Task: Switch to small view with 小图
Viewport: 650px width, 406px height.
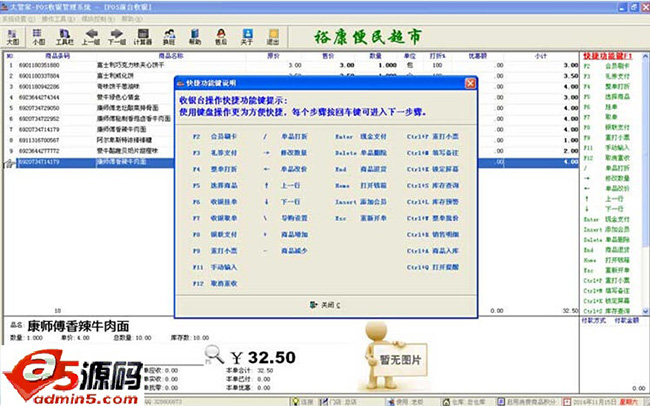Action: click(39, 37)
